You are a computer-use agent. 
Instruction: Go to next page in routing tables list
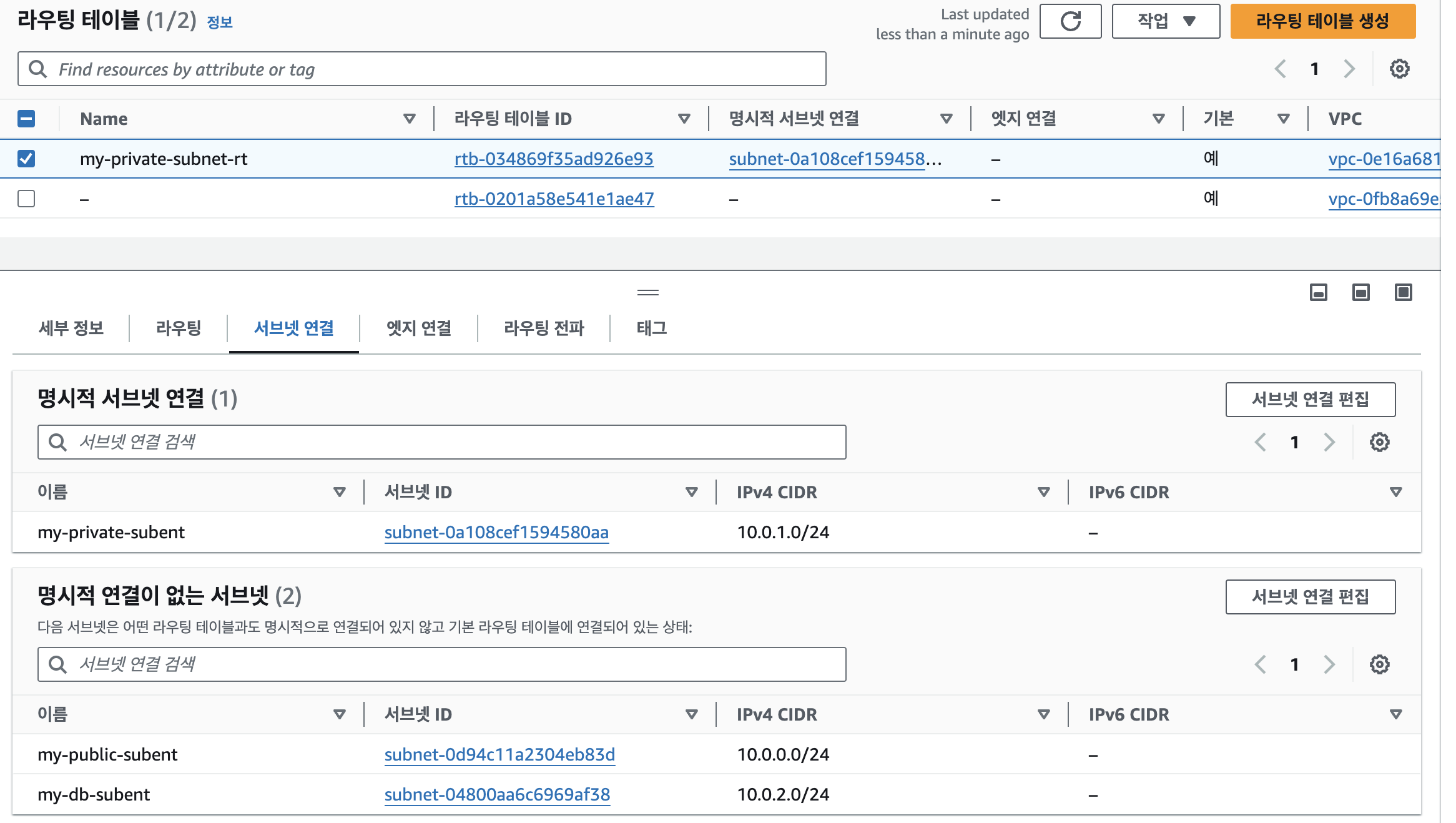tap(1349, 69)
